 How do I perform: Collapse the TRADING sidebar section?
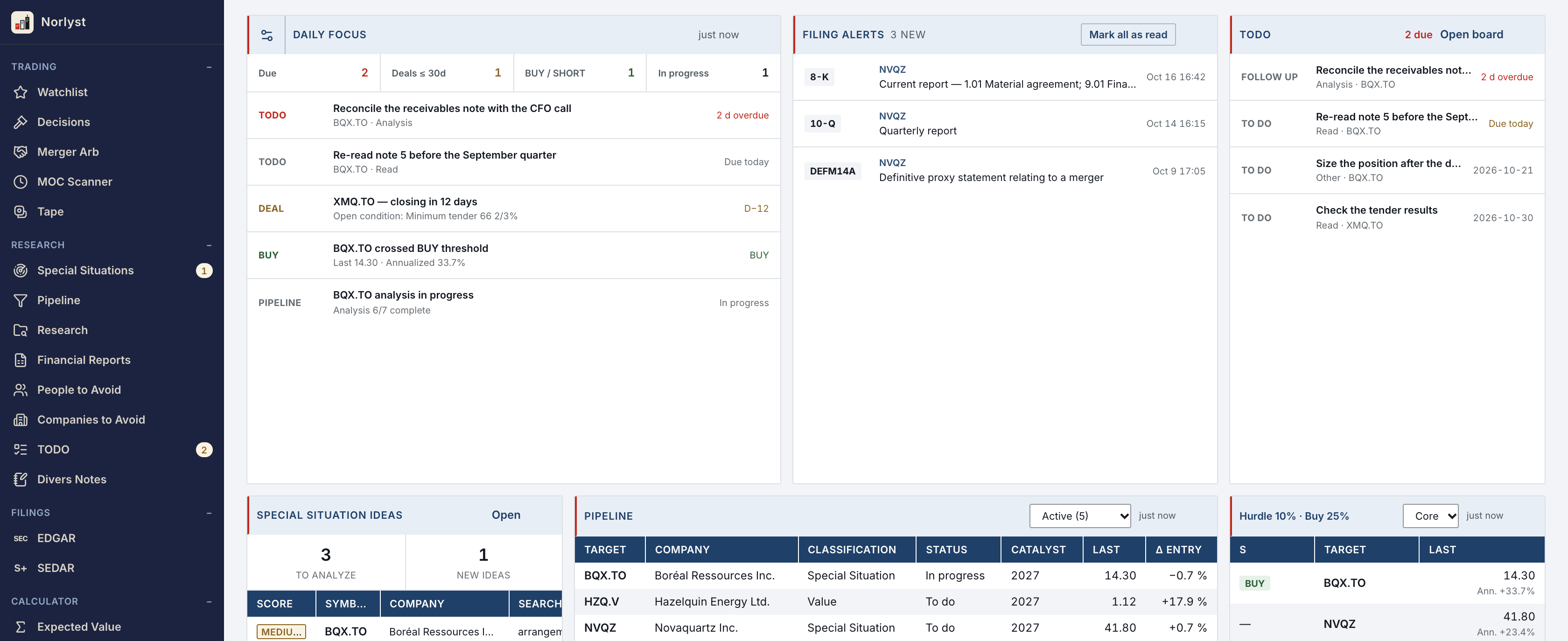pos(209,67)
